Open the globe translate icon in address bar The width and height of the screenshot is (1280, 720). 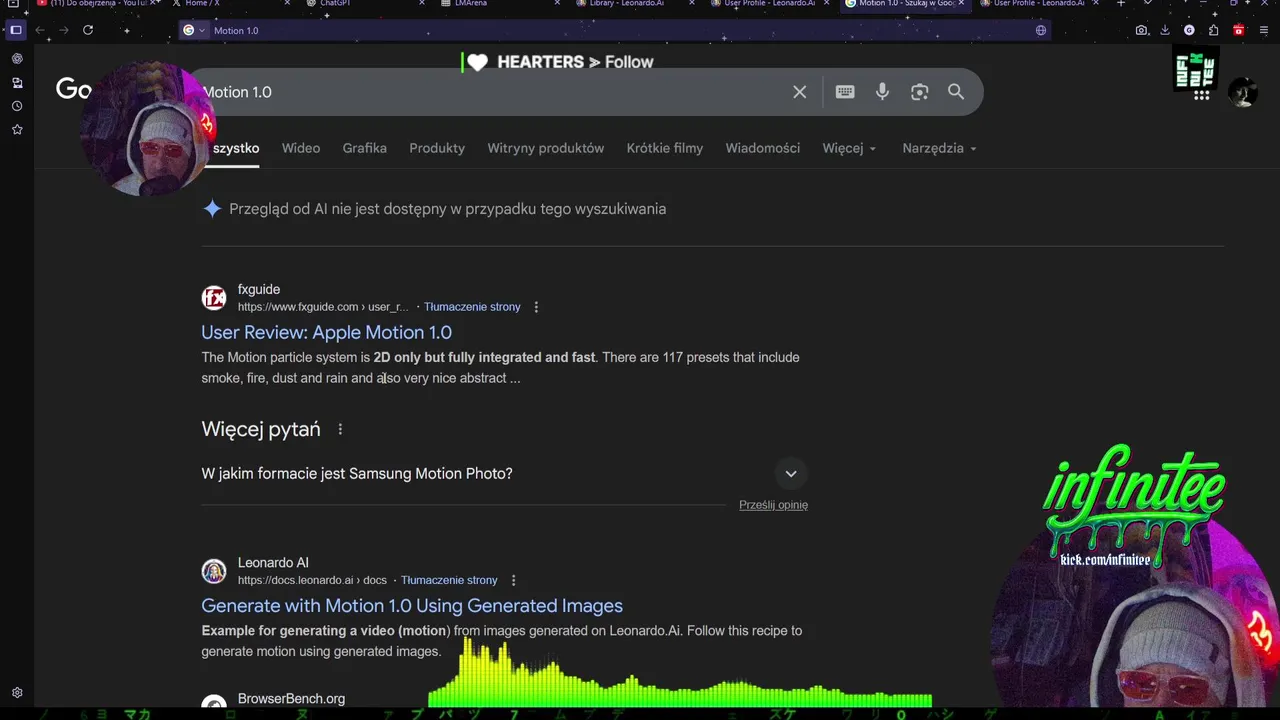(1041, 30)
